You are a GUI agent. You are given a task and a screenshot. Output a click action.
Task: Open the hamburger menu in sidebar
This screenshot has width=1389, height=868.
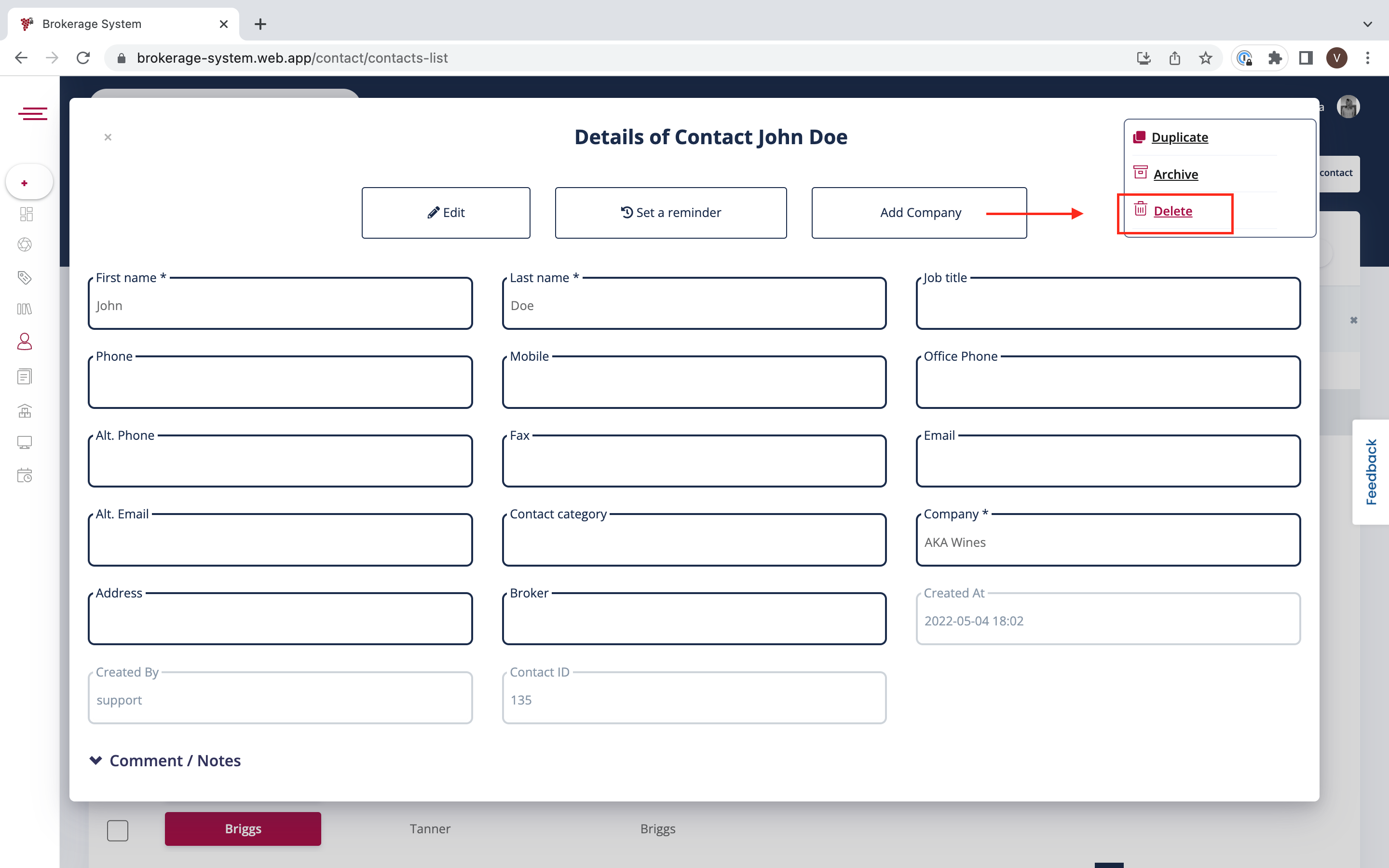33,114
